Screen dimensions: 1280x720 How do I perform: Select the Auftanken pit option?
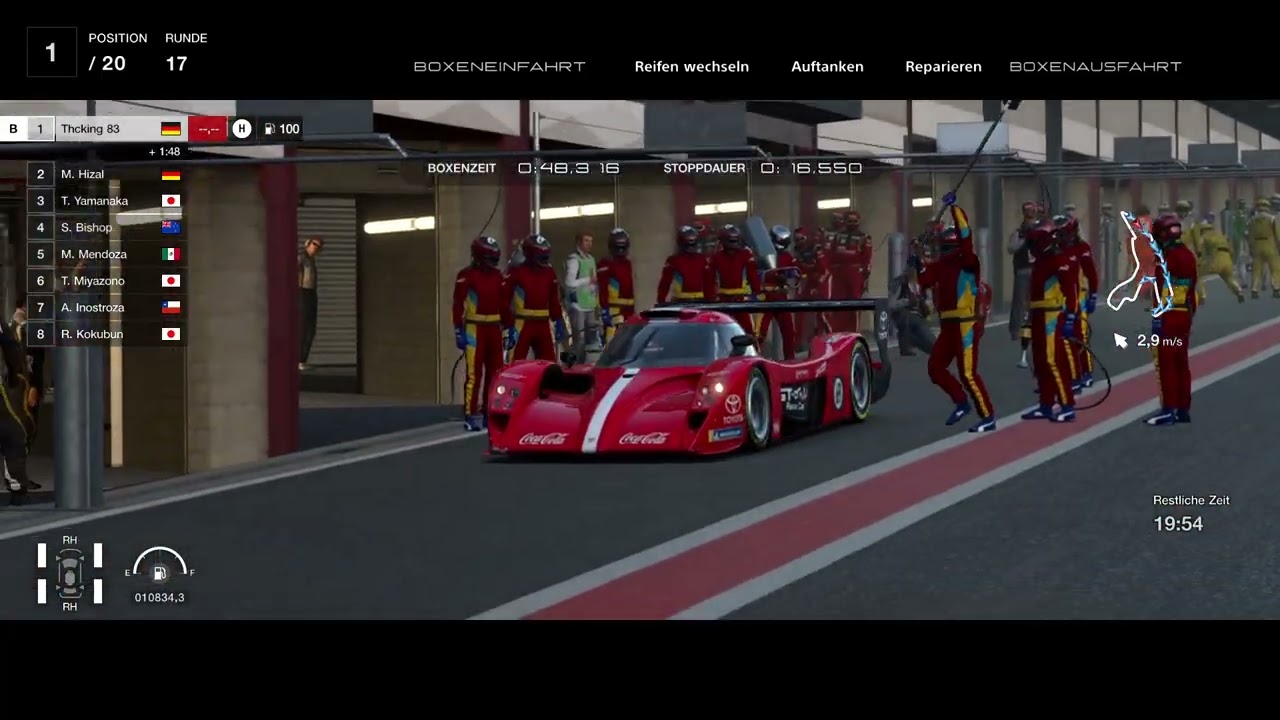(x=827, y=67)
